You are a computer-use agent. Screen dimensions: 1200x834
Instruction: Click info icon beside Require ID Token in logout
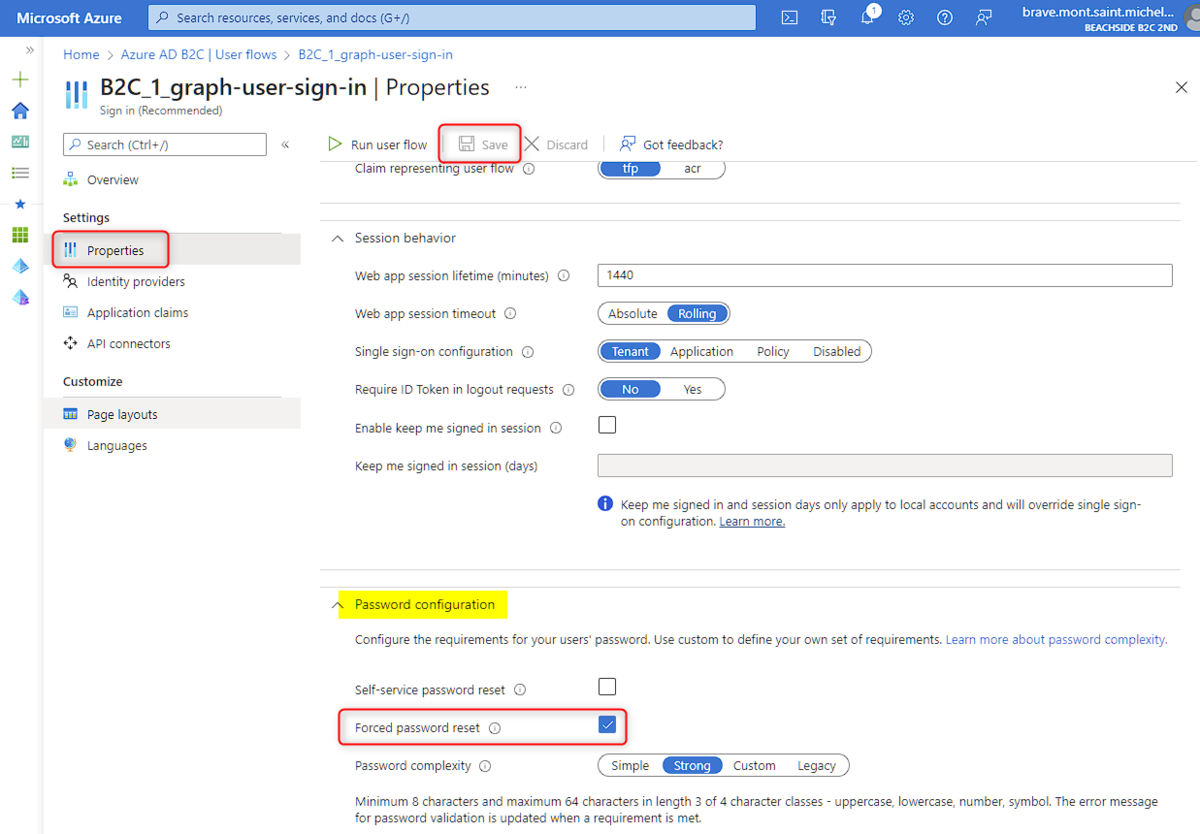tap(568, 390)
